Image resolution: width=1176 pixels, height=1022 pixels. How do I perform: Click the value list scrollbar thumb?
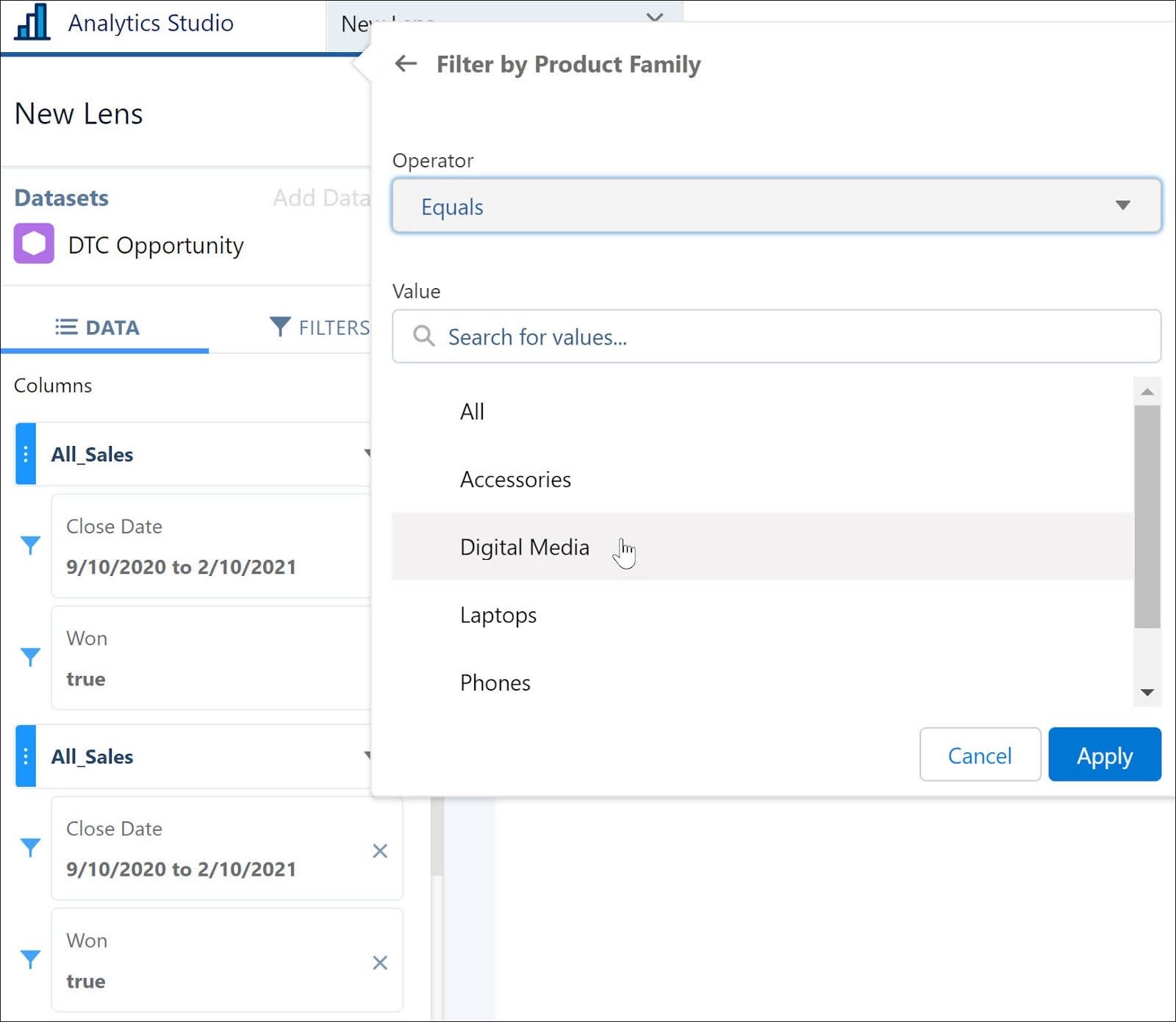(x=1147, y=517)
